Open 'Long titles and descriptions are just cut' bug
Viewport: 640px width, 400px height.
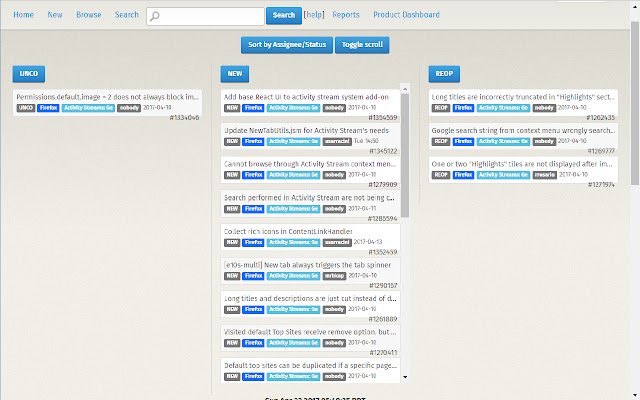pyautogui.click(x=310, y=298)
